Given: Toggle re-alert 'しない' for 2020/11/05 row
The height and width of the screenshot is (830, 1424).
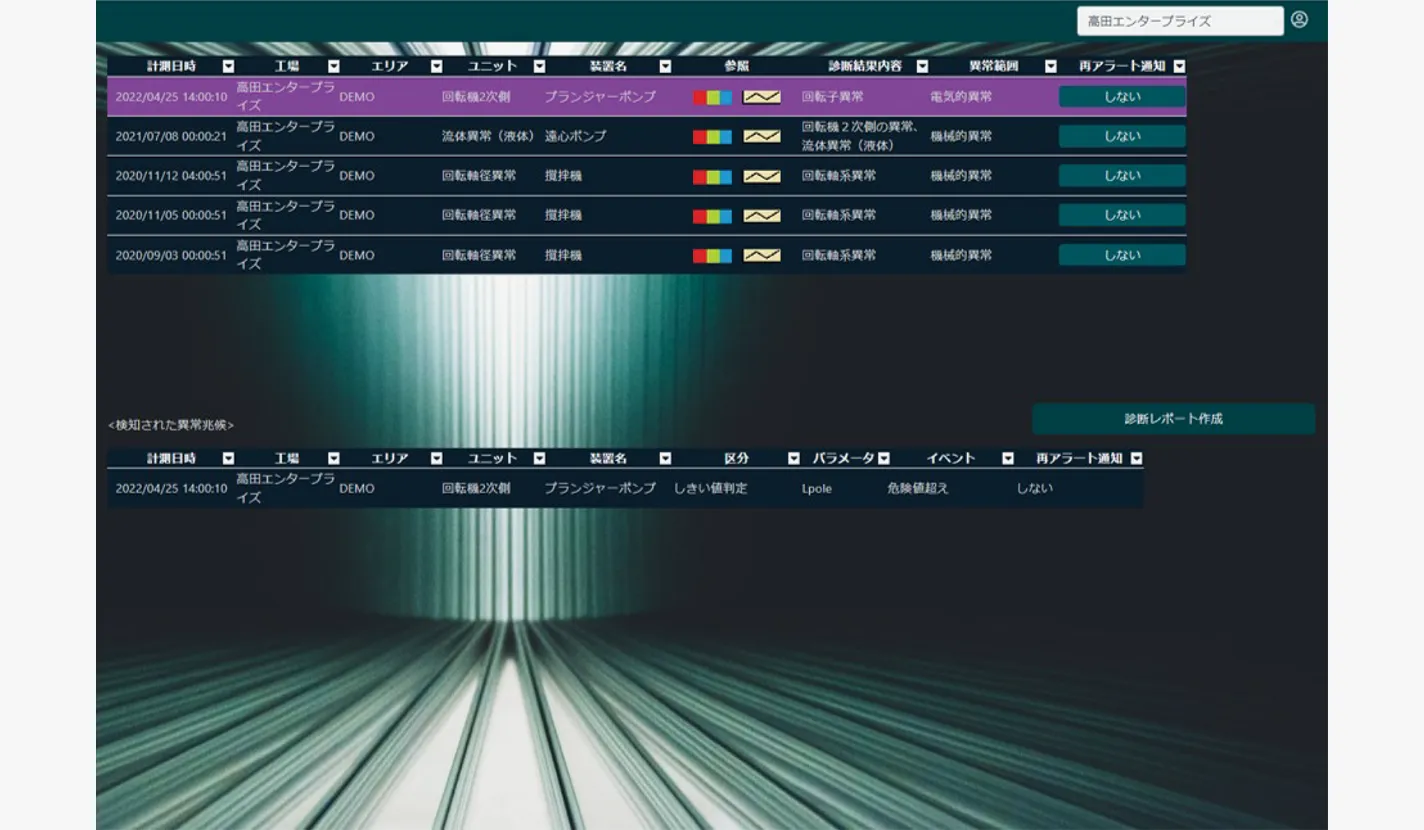Looking at the screenshot, I should tap(1122, 215).
